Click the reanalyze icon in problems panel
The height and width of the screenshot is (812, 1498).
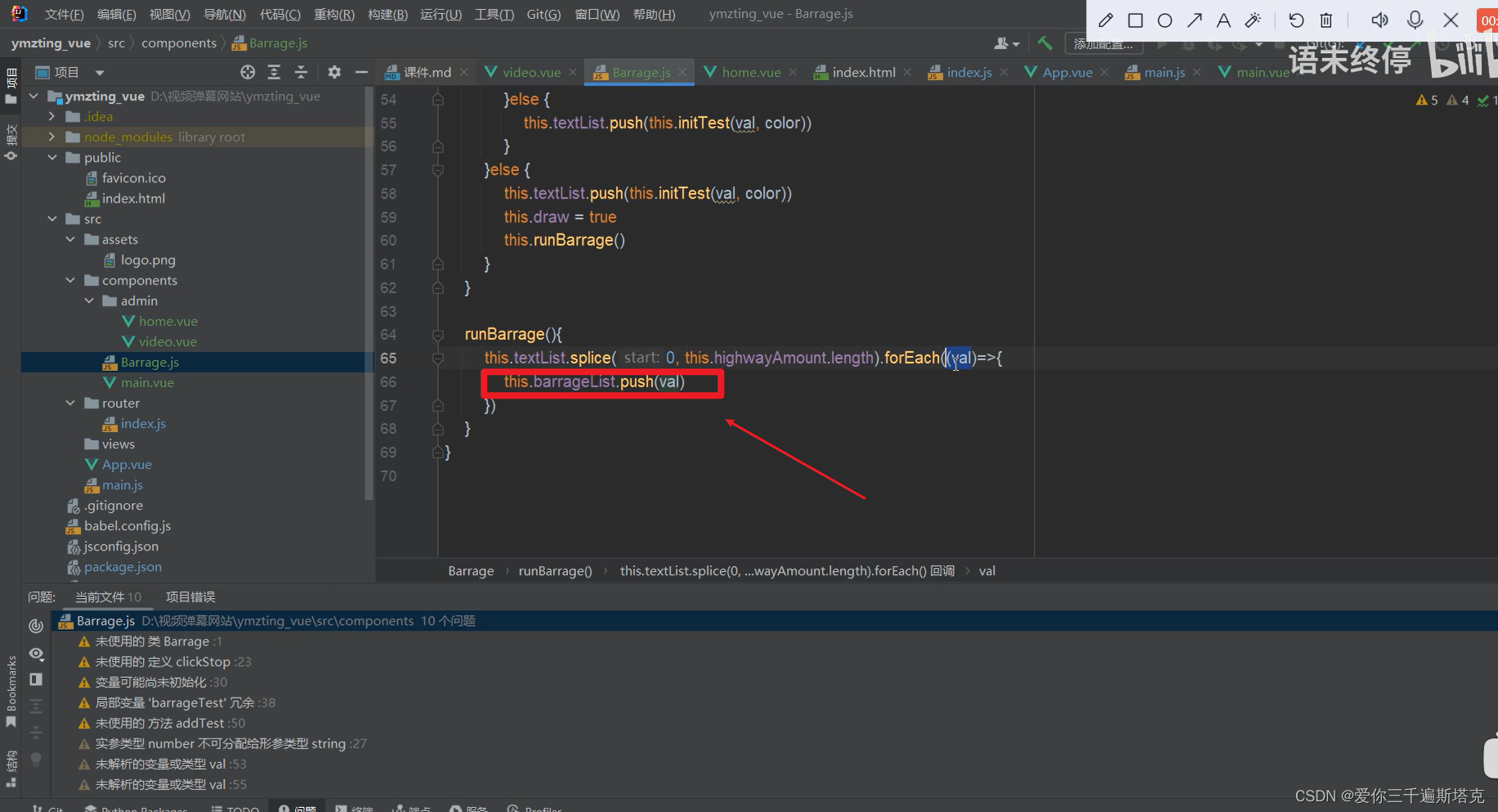coord(36,627)
